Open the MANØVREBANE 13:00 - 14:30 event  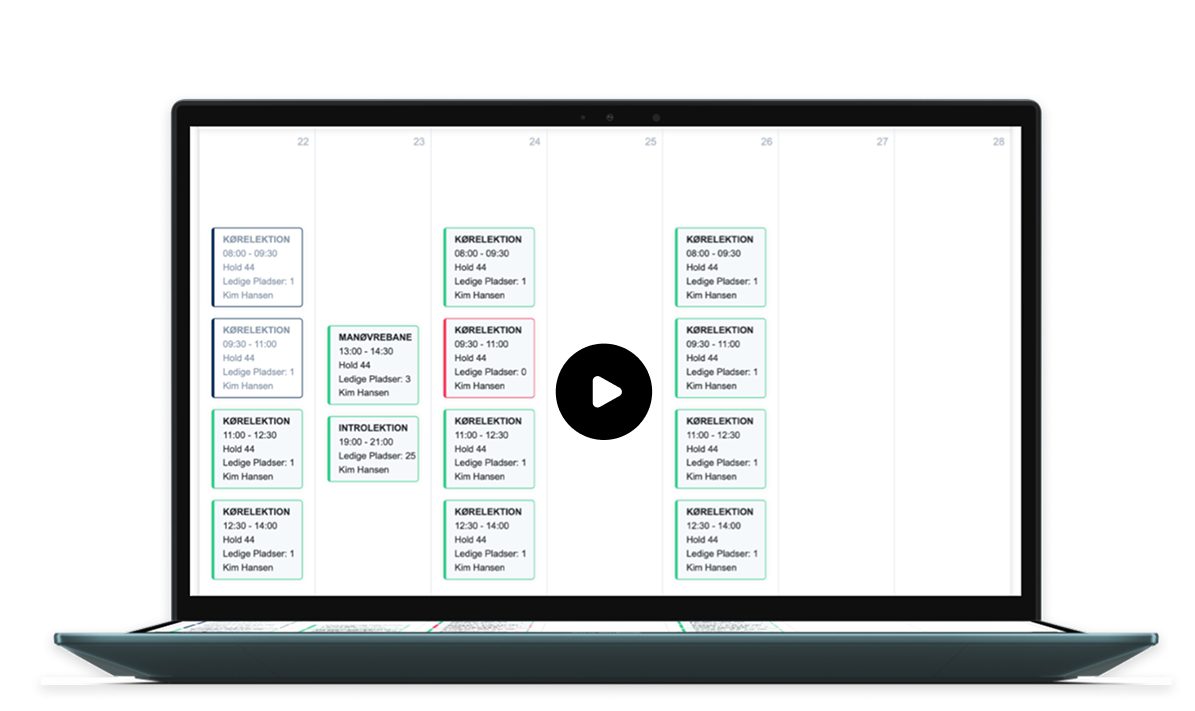tap(373, 365)
